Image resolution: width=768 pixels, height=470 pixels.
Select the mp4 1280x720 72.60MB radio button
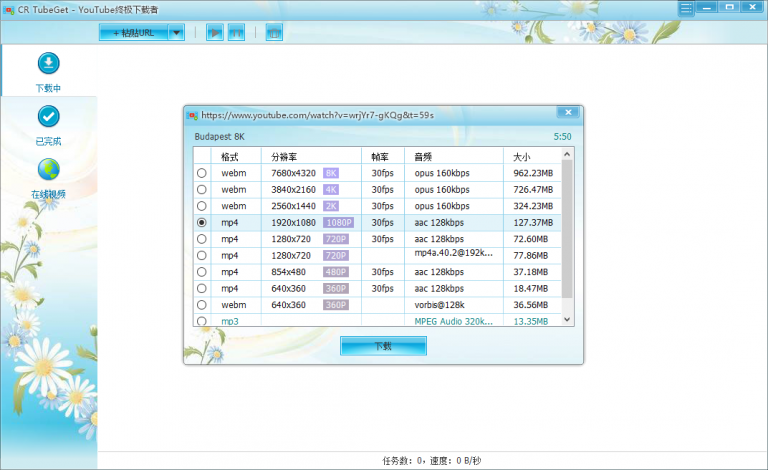201,239
